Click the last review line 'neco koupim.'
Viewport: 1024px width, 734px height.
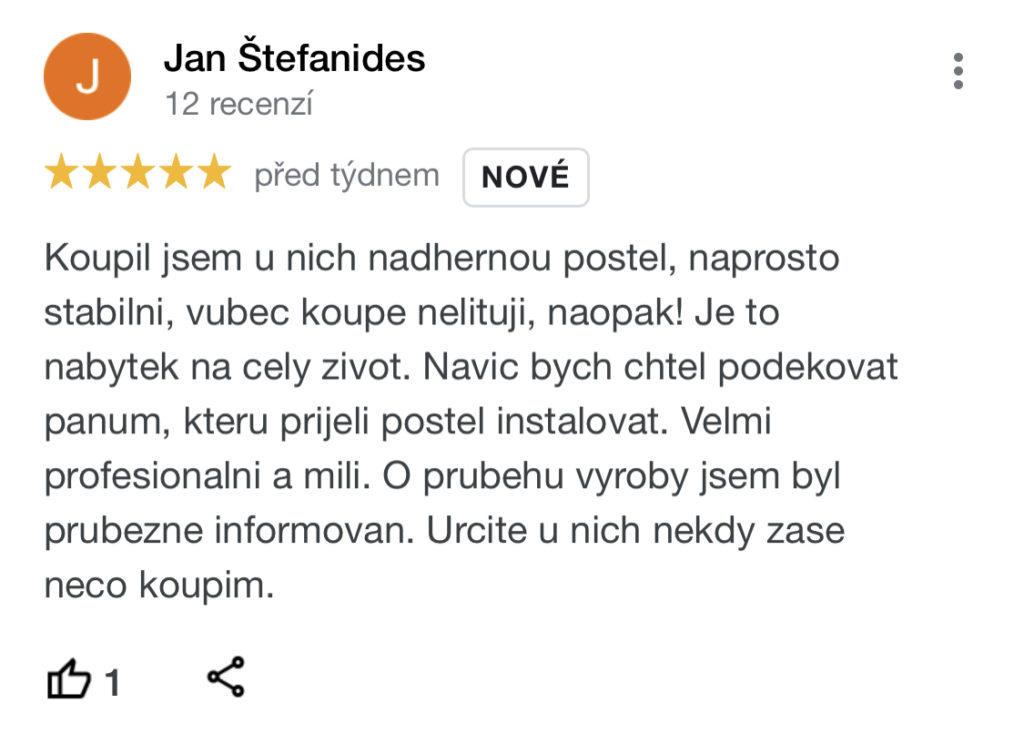coord(159,585)
